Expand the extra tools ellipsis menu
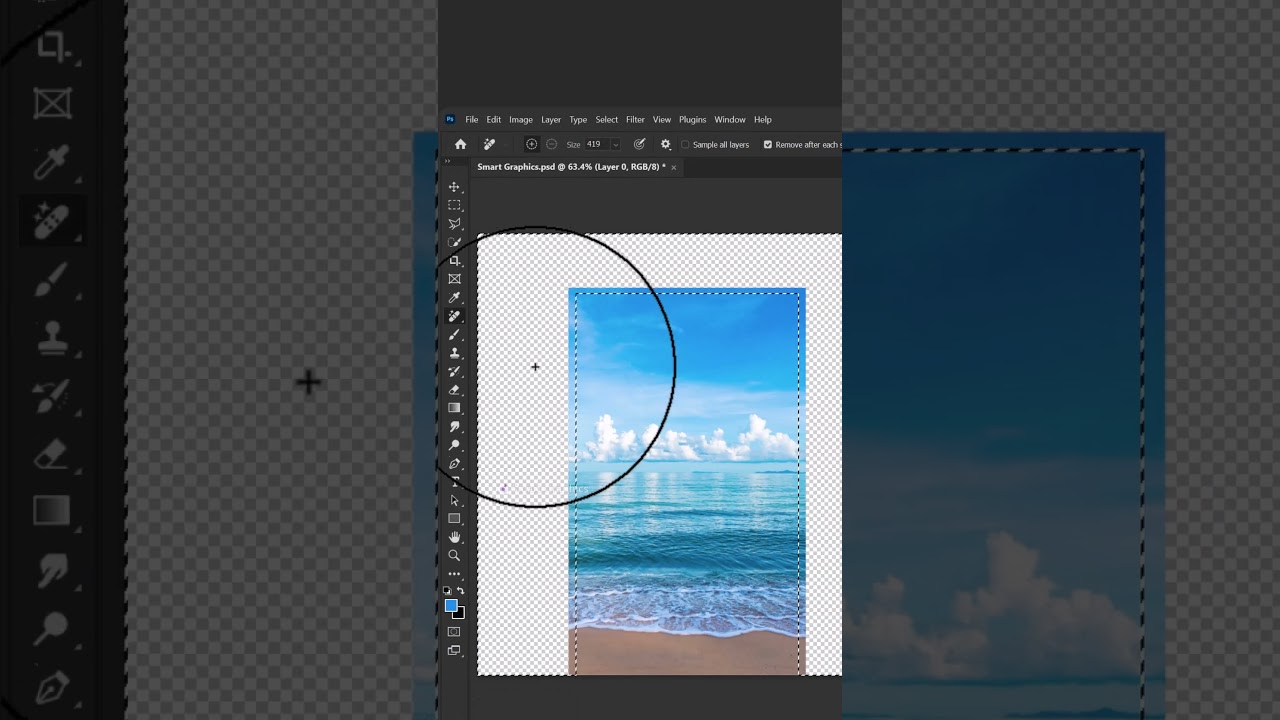This screenshot has height=720, width=1280. click(455, 574)
